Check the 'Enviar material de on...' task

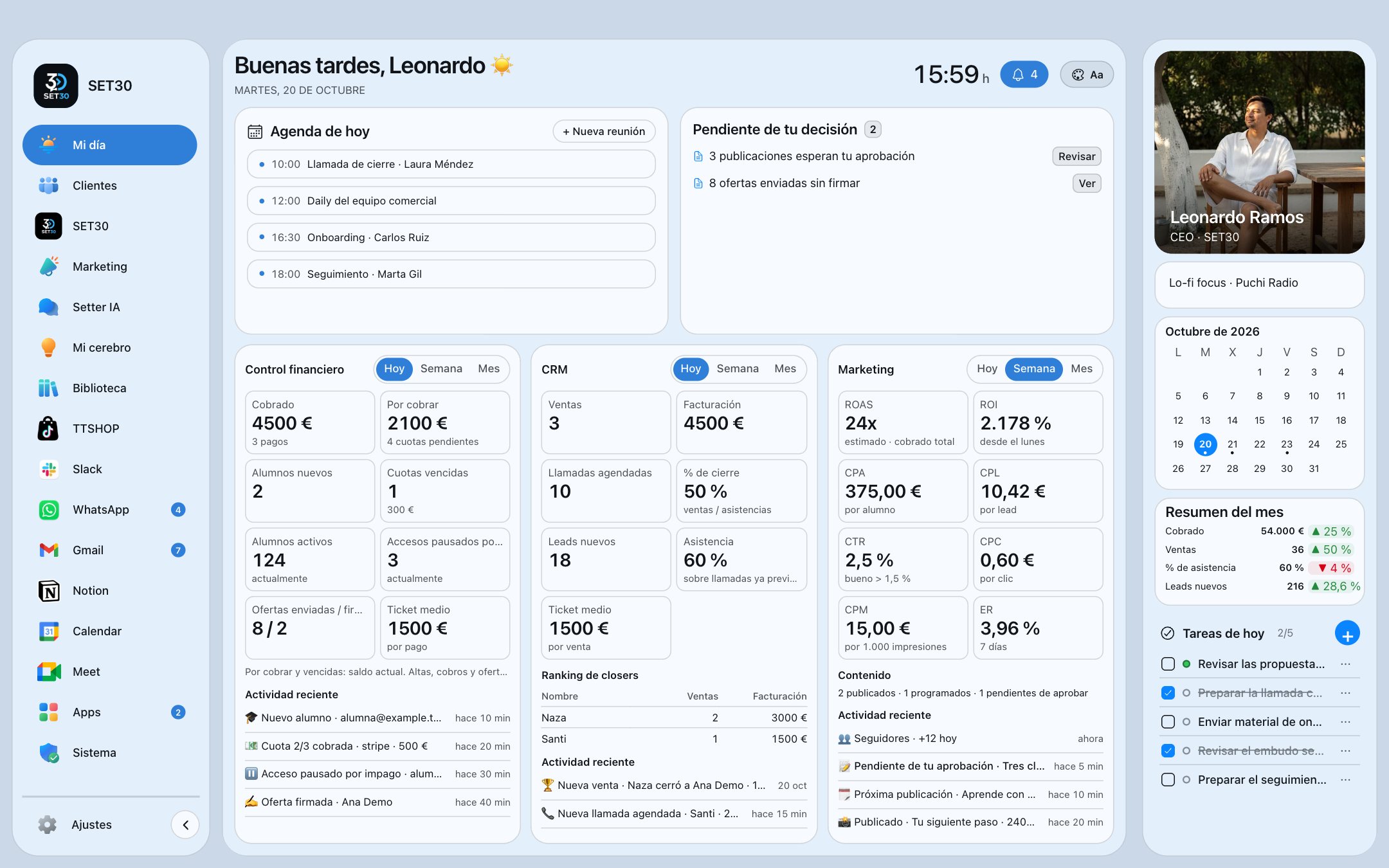coord(1168,721)
